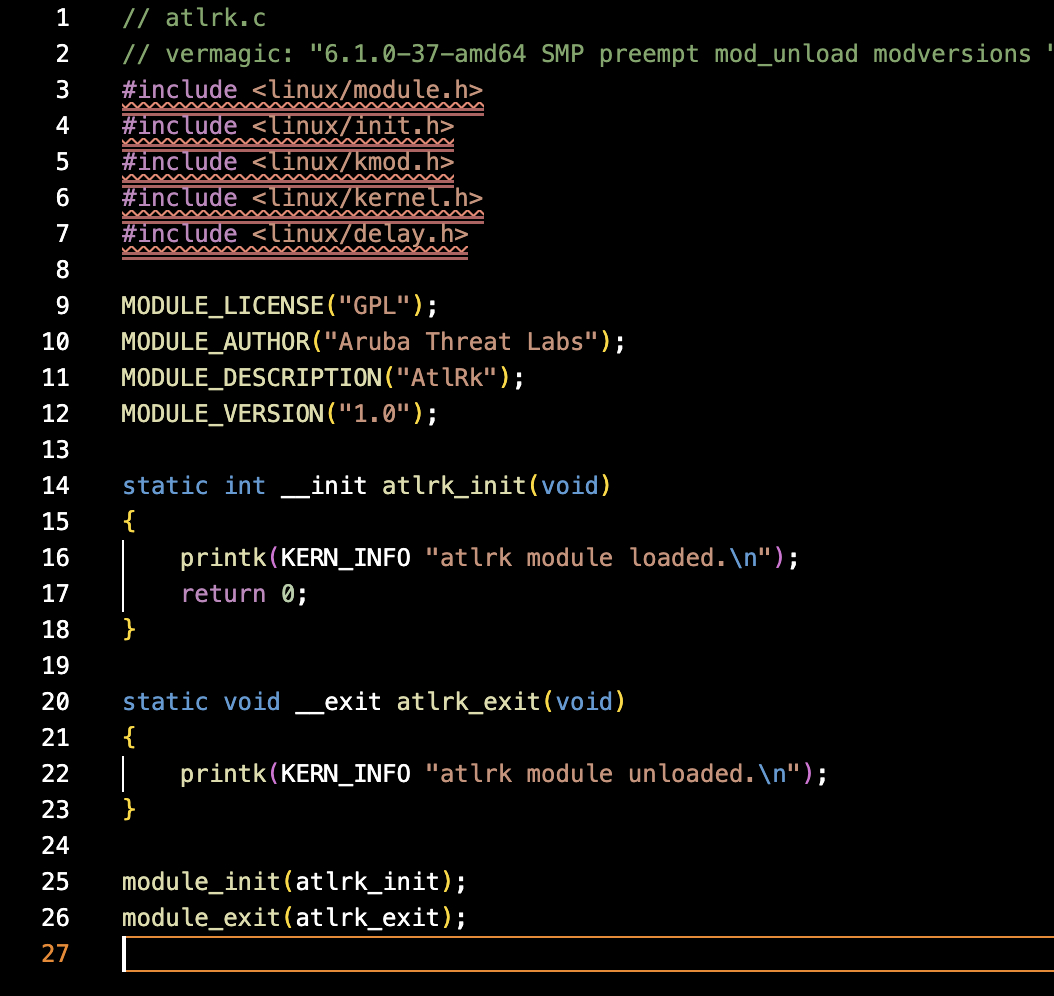Click line number 20 in the gutter
This screenshot has height=996, width=1054.
pos(56,702)
